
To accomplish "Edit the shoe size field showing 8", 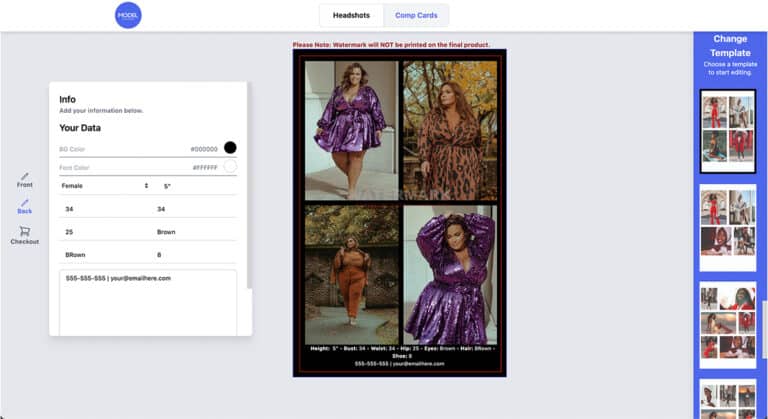I will (x=196, y=255).
